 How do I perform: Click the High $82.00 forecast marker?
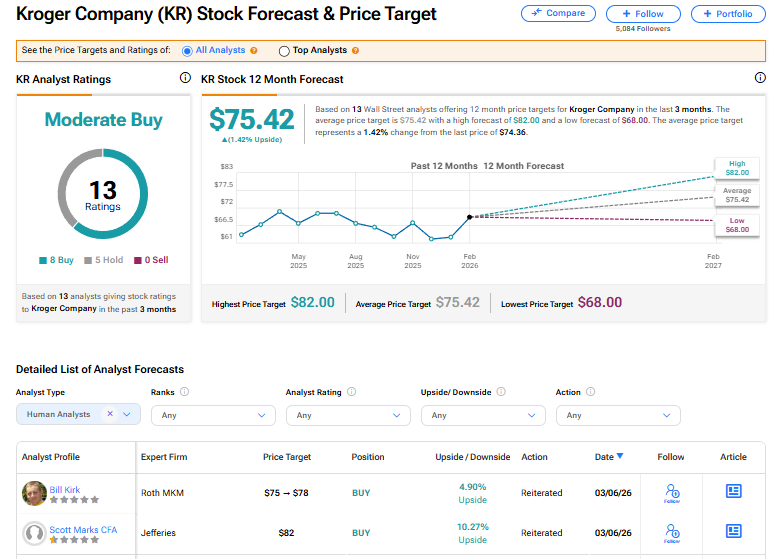737,168
